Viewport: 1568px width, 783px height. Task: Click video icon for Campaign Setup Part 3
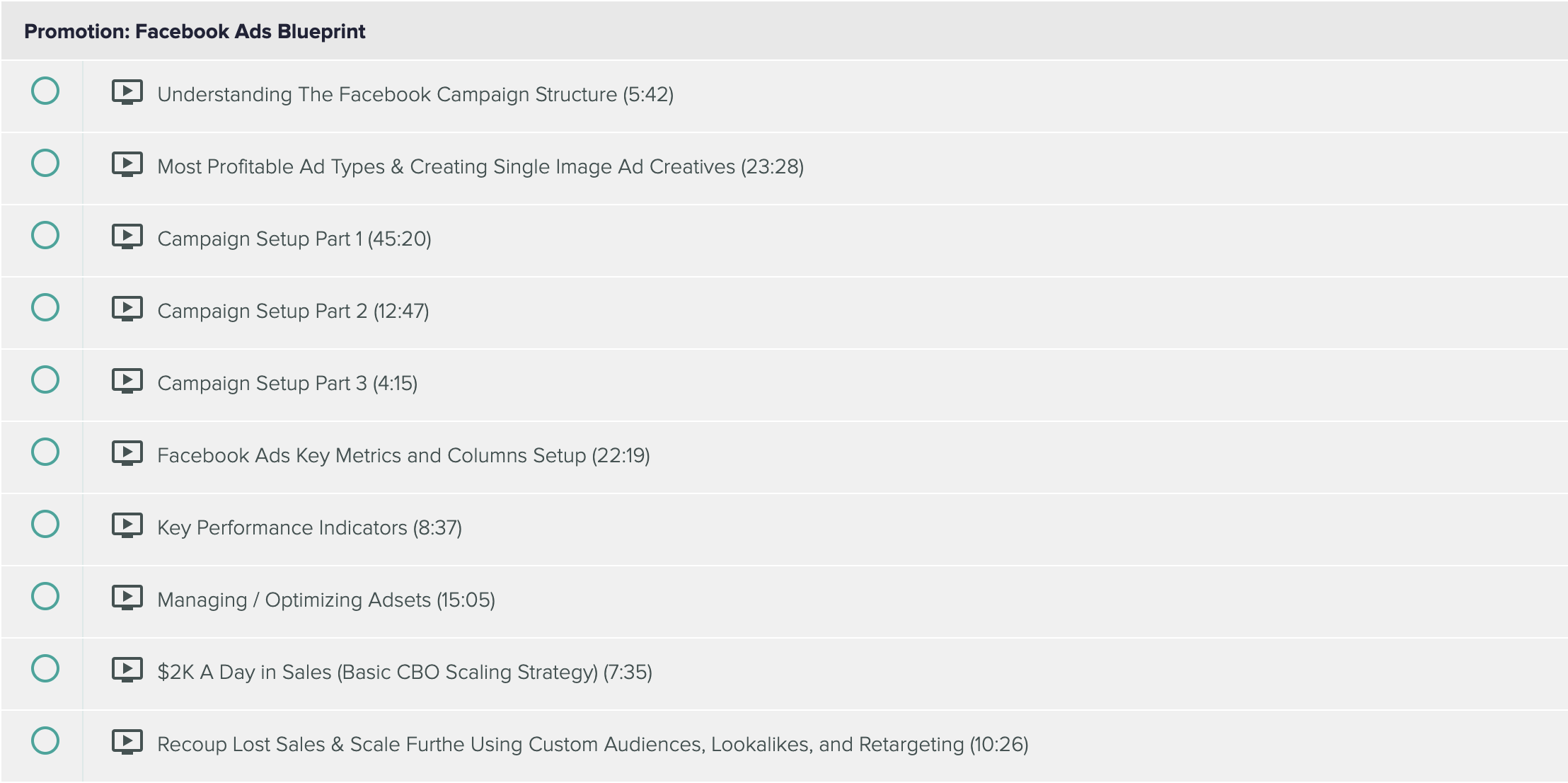click(127, 381)
